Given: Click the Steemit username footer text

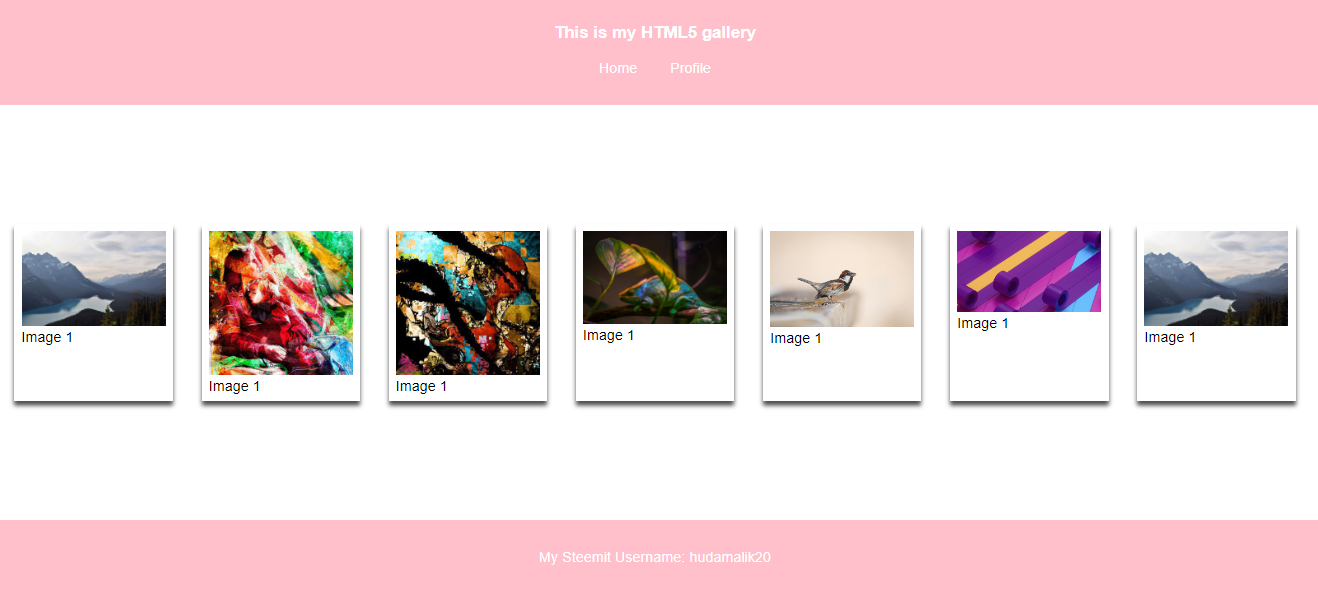Looking at the screenshot, I should pos(655,557).
